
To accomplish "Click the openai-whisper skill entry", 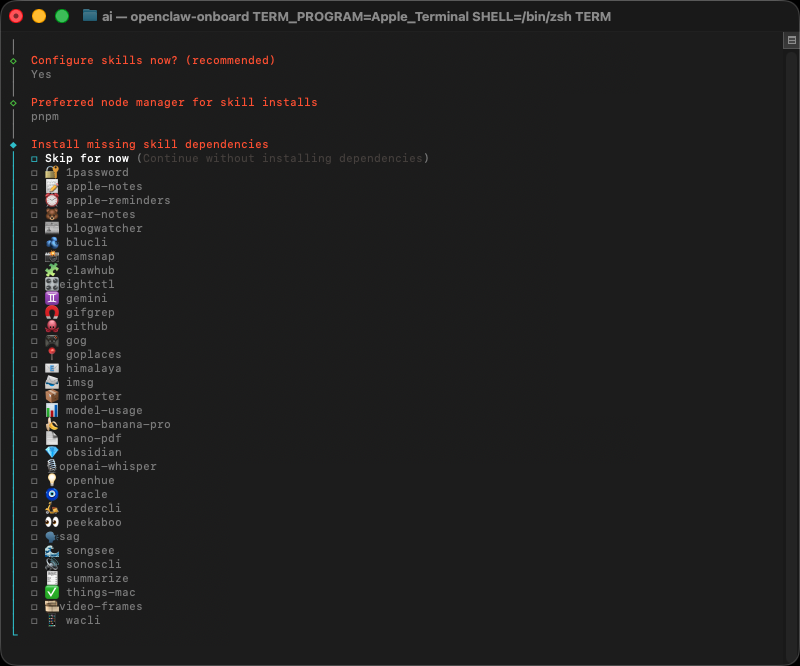I will [108, 466].
